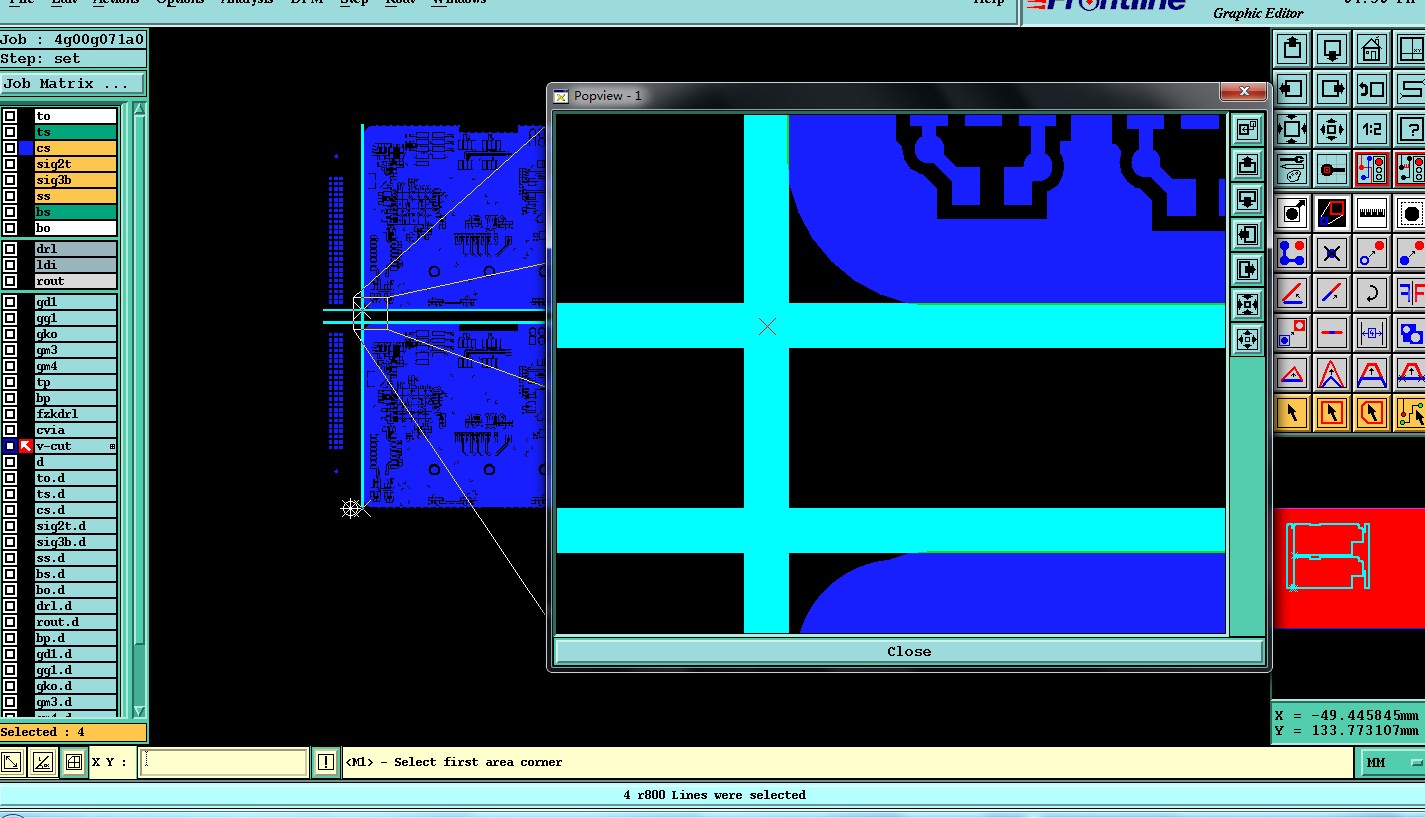Select layer name 'bs' in list
Screen dimensions: 1425x818
(x=76, y=212)
